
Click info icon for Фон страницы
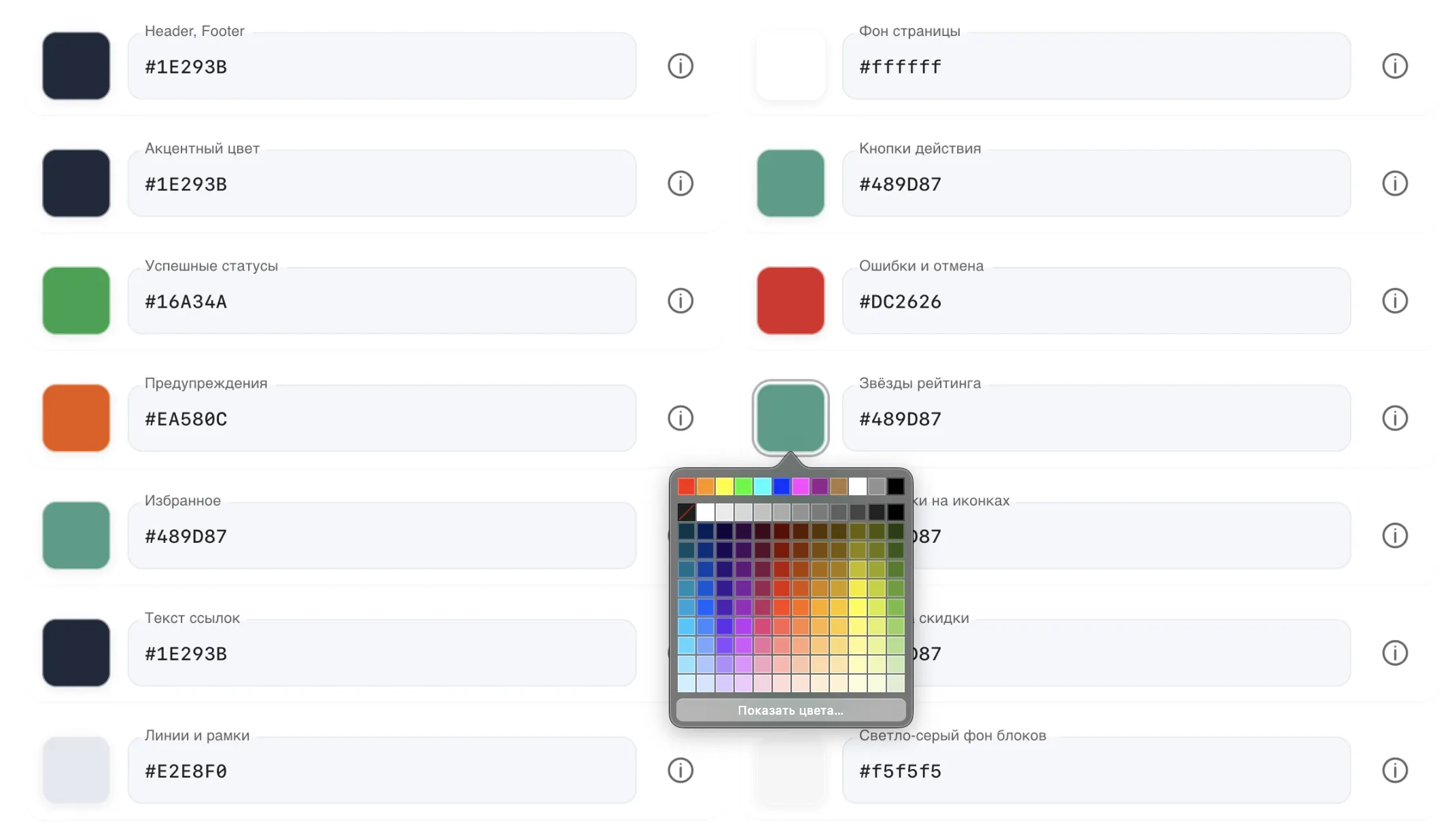click(x=1395, y=66)
